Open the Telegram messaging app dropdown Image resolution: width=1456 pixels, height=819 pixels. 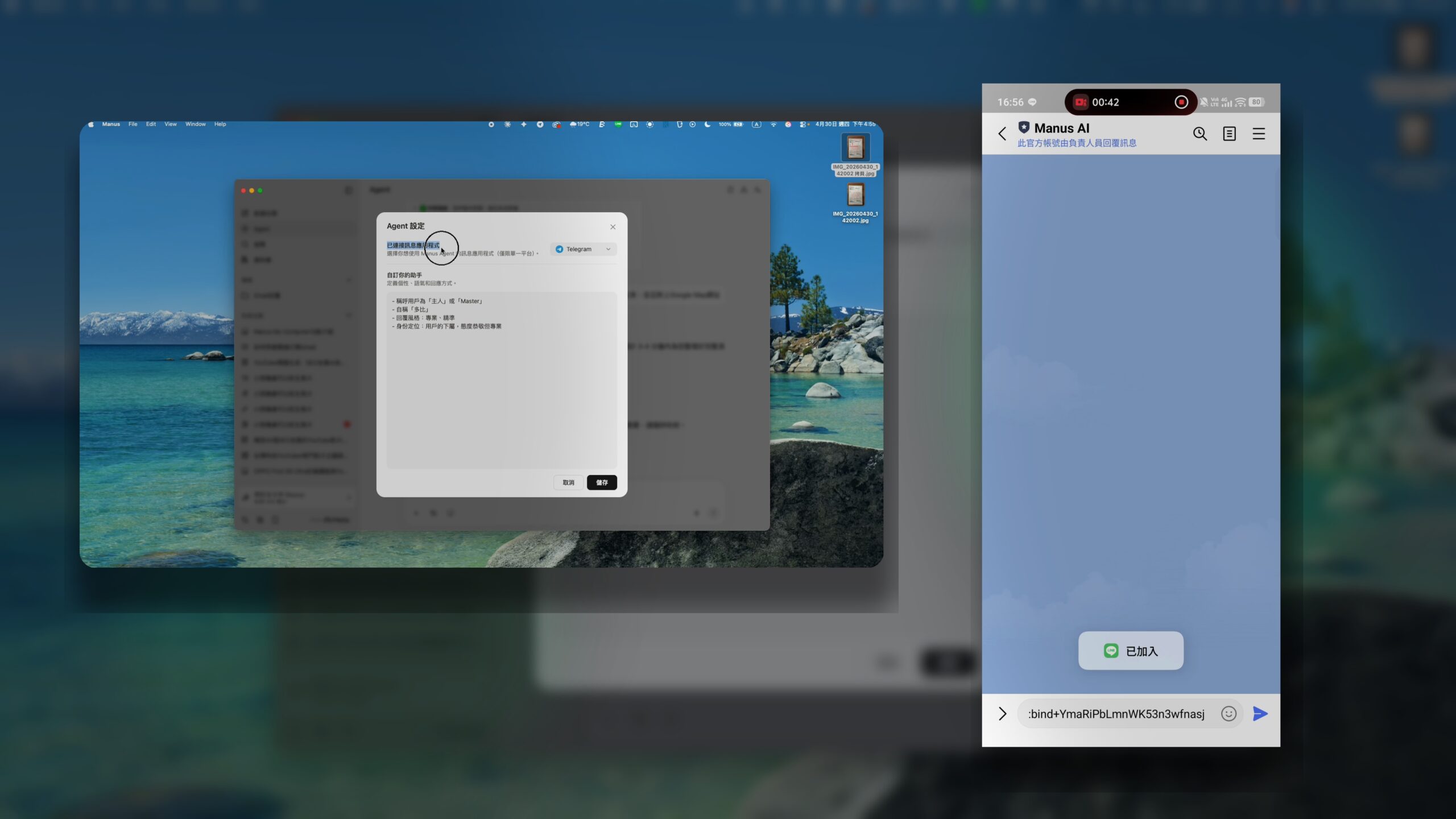pyautogui.click(x=583, y=249)
